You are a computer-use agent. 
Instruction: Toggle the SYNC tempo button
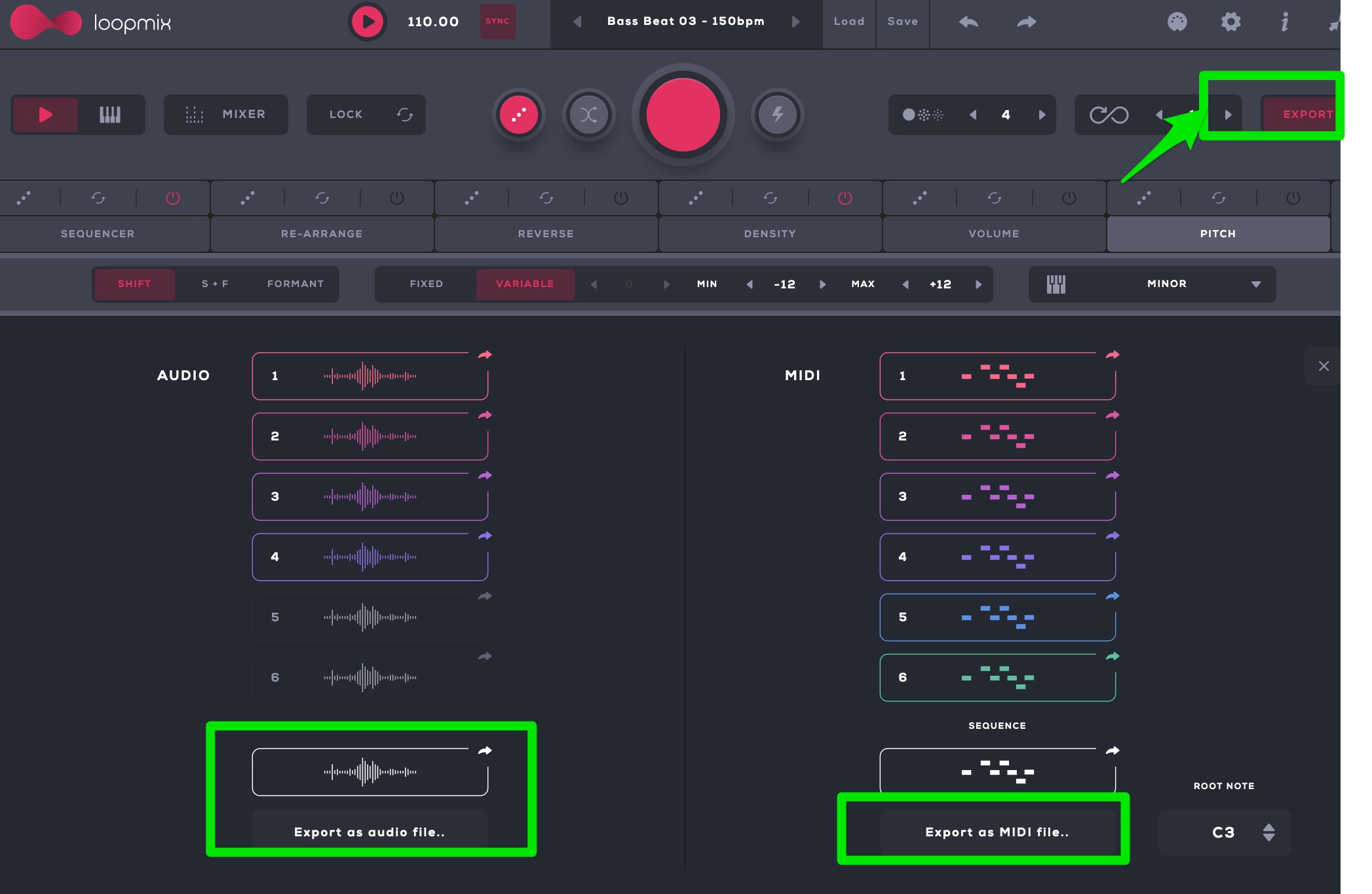tap(497, 22)
